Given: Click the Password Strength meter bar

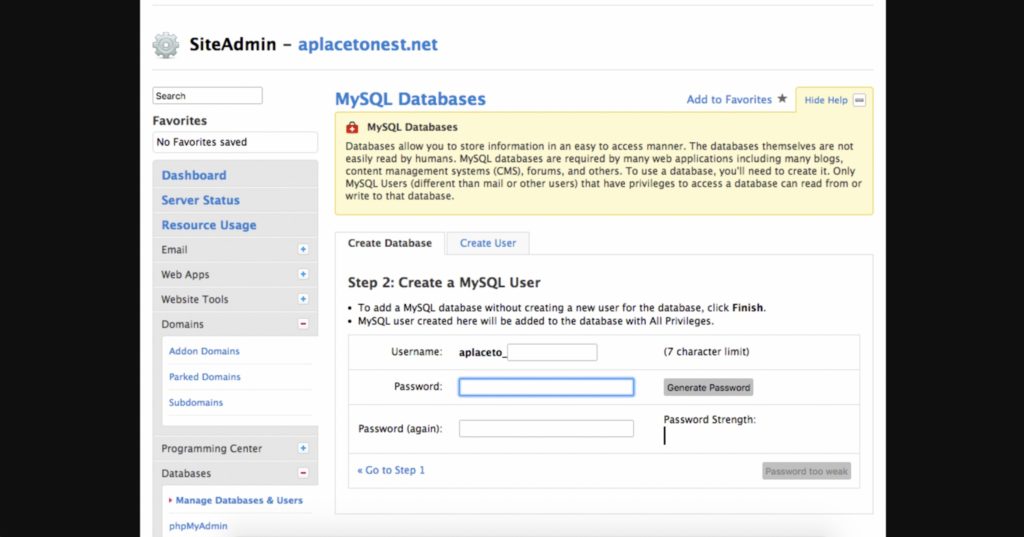Looking at the screenshot, I should pos(665,436).
